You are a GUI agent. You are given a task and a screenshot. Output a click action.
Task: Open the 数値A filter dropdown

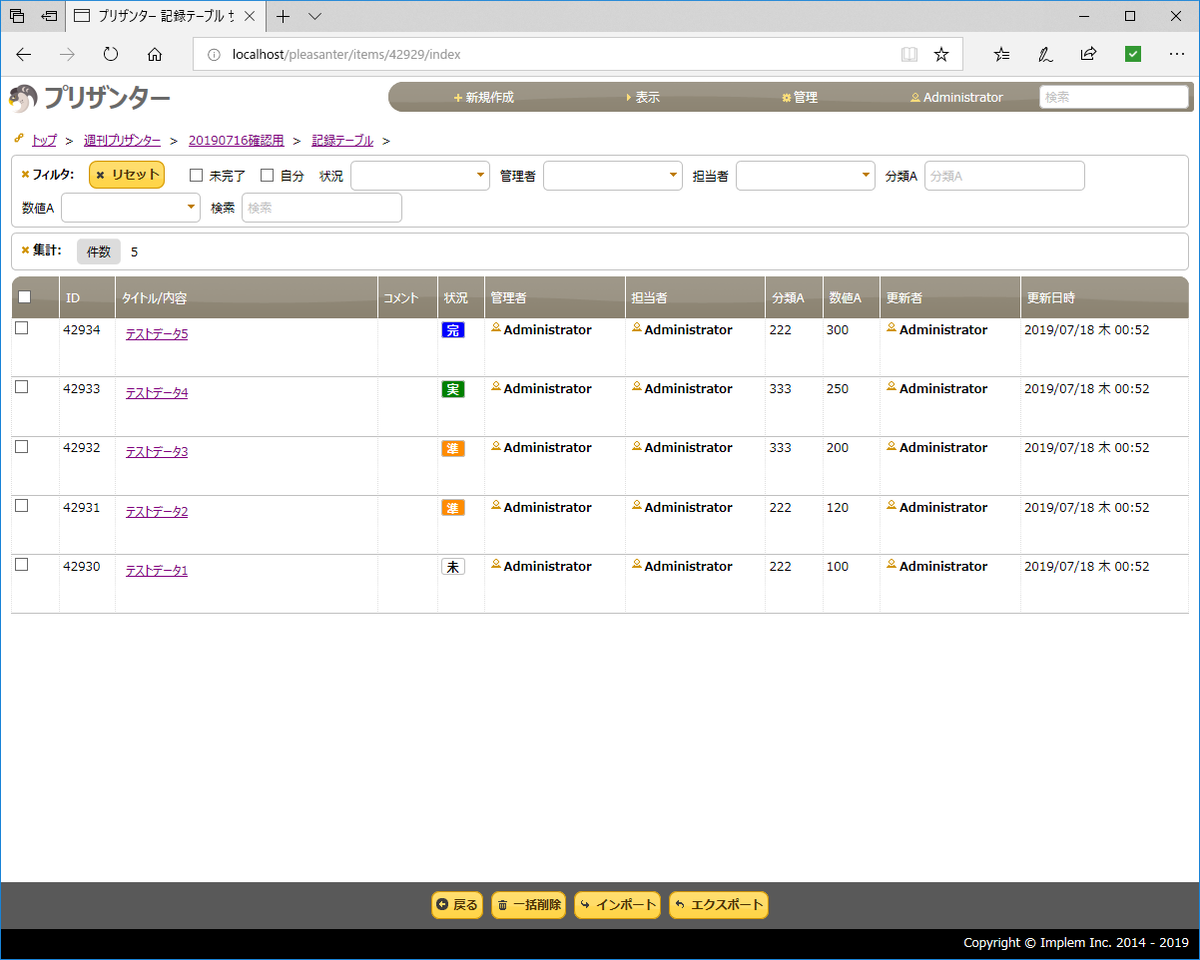pos(131,207)
